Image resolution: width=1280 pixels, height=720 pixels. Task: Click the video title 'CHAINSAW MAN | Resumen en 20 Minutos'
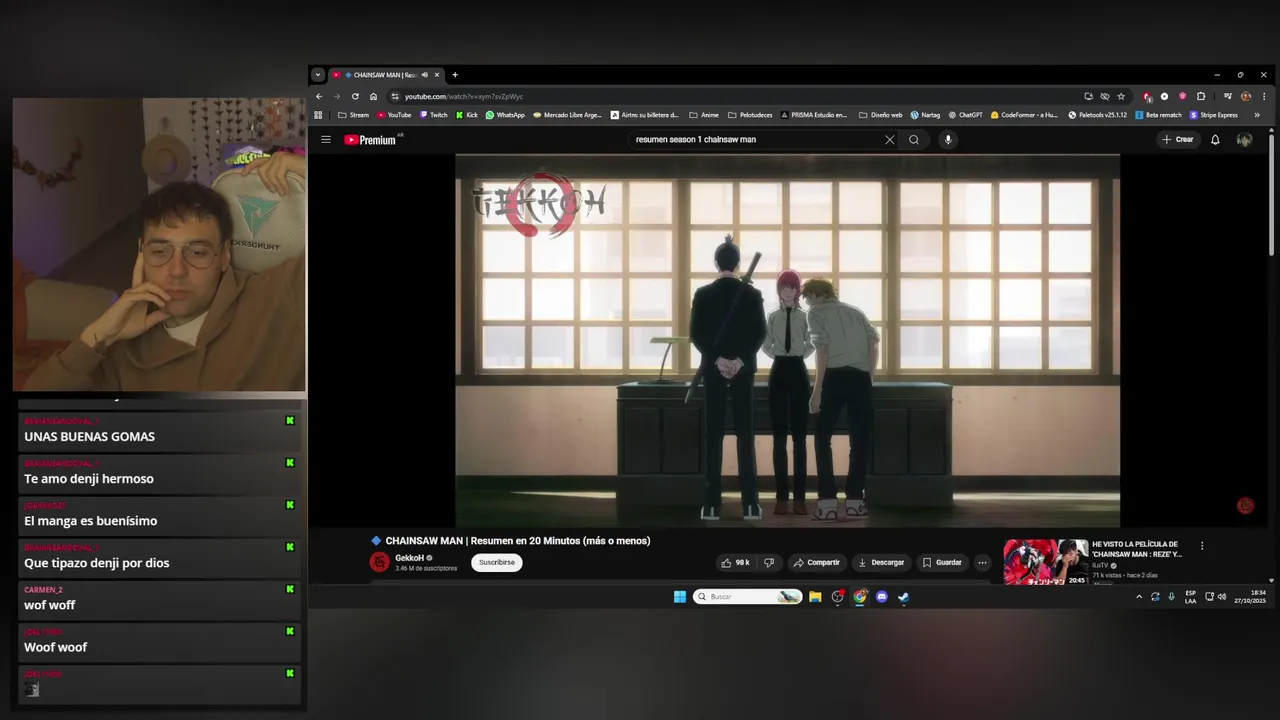[x=517, y=541]
